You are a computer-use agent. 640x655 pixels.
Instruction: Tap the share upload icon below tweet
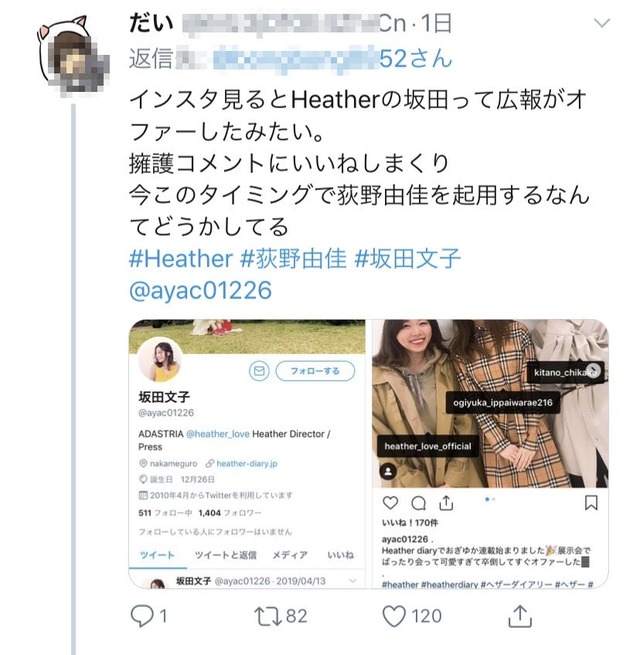(520, 616)
